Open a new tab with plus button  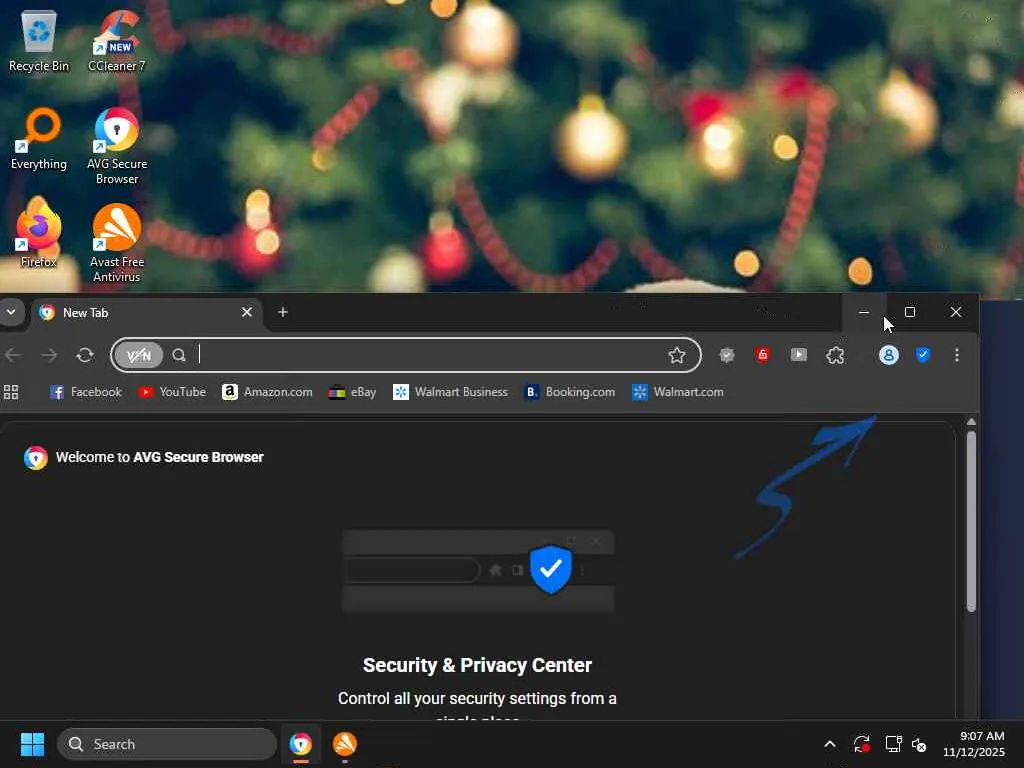(x=283, y=312)
